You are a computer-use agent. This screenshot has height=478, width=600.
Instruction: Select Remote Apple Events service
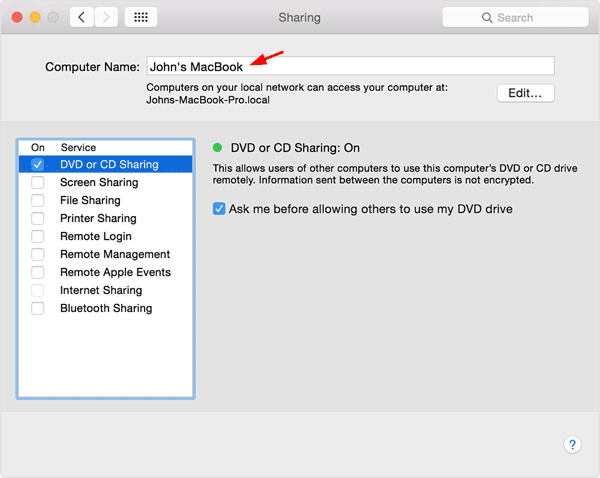click(115, 273)
